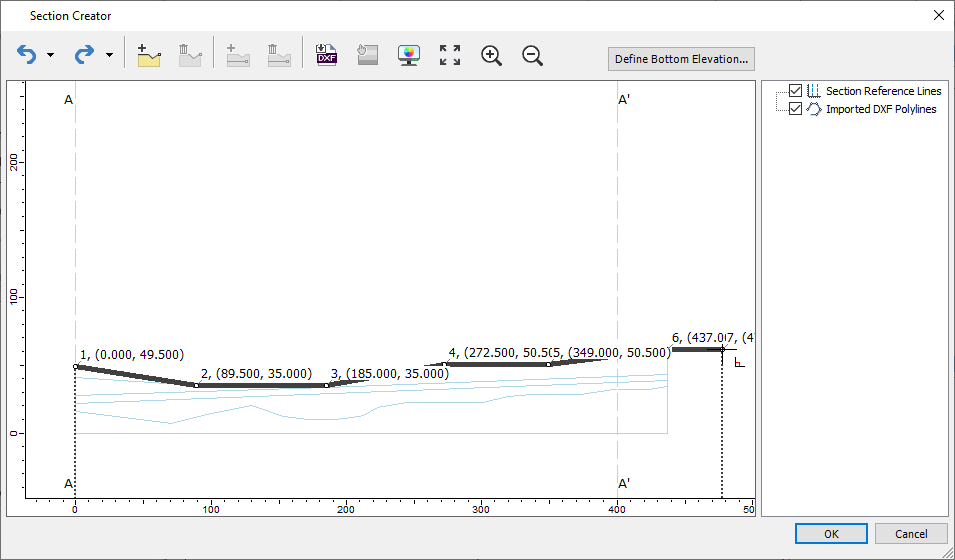Toggle the Imported DXF Polylines checkbox

point(796,109)
